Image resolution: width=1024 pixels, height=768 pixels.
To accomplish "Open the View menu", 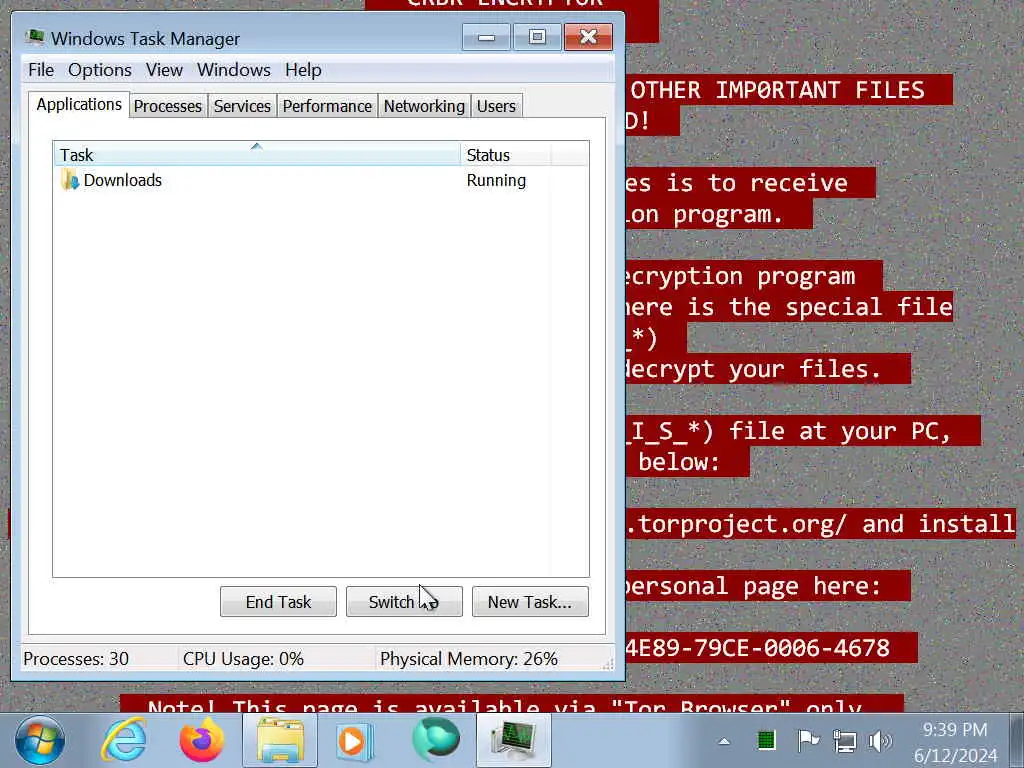I will coord(164,70).
